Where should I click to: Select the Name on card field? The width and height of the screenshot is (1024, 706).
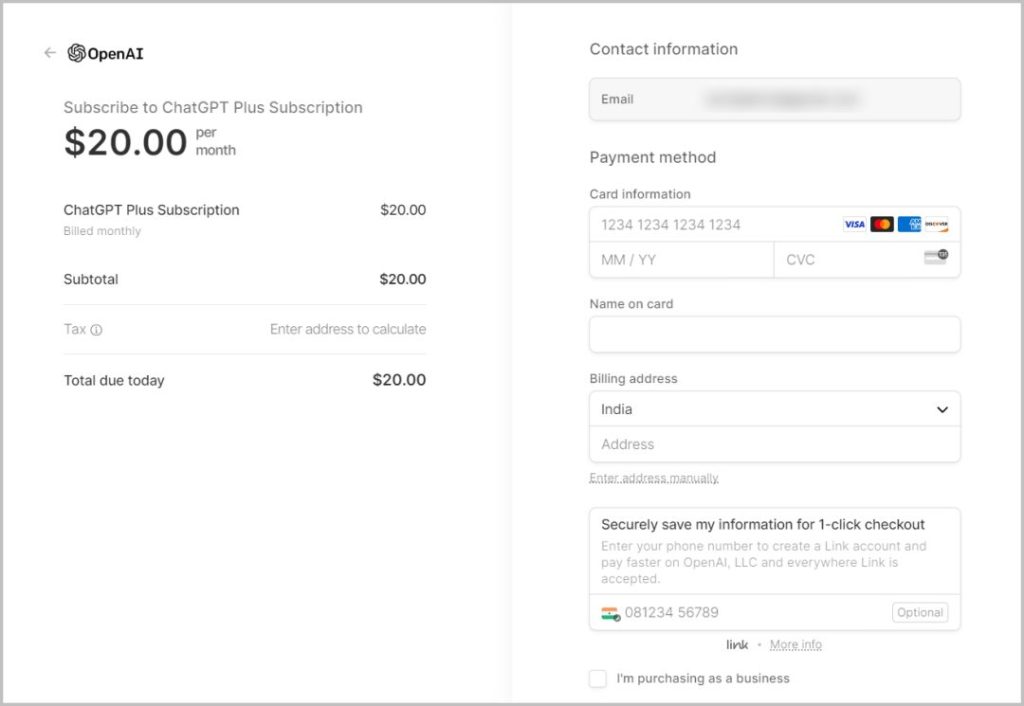(775, 334)
